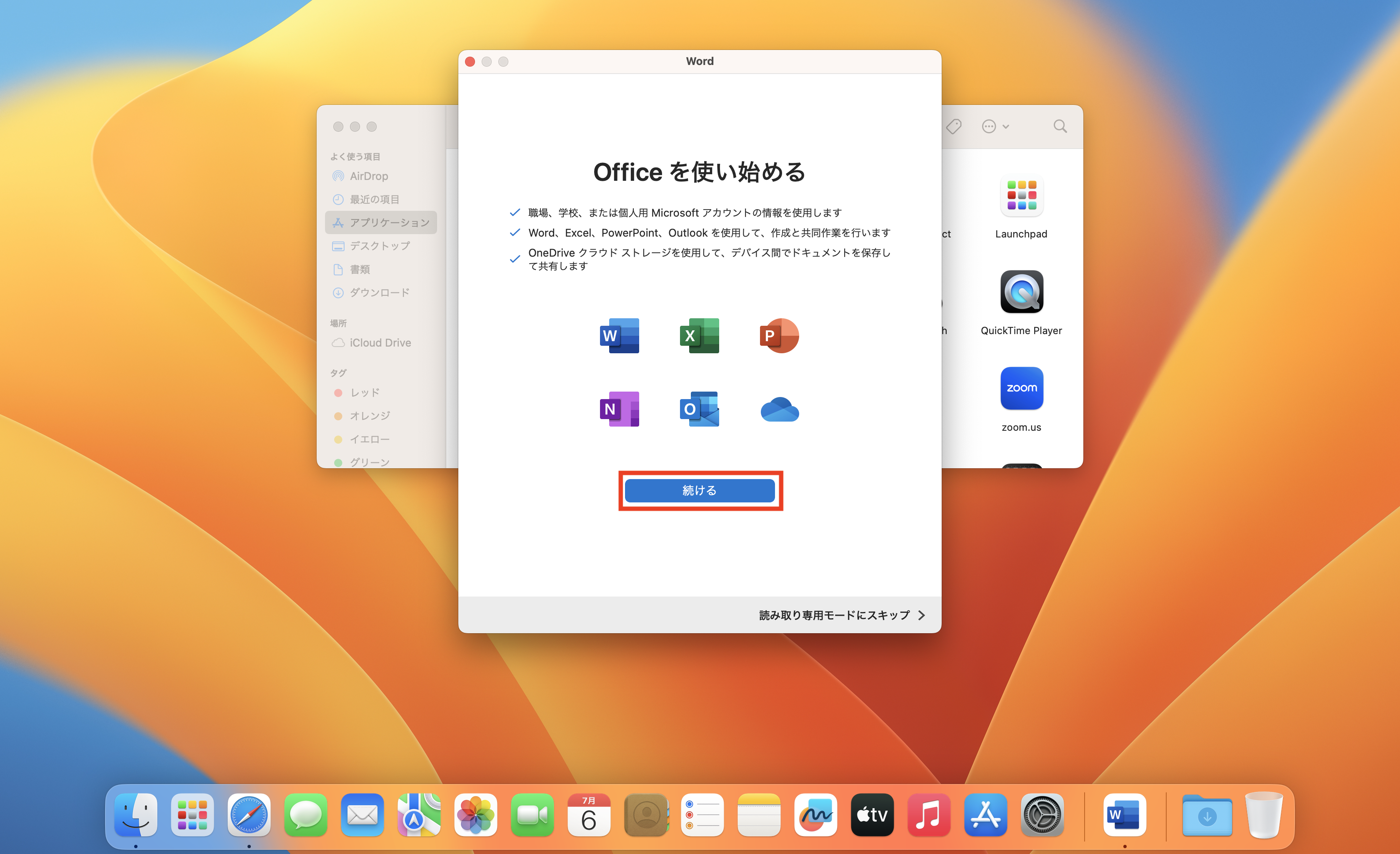The image size is (1400, 854).
Task: Open Mail from the Dock
Action: [x=362, y=815]
